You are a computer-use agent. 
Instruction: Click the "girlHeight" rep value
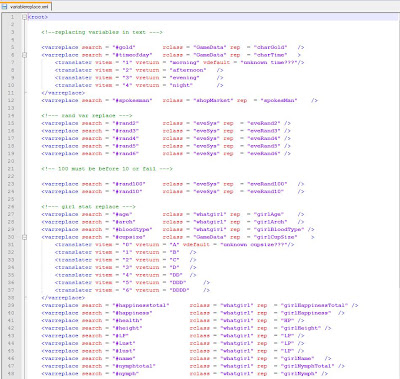[x=301, y=328]
